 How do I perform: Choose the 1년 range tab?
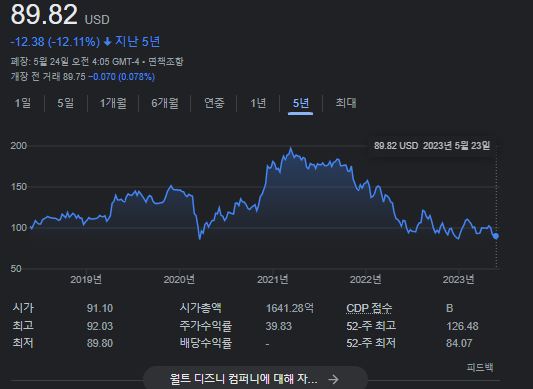[x=258, y=103]
